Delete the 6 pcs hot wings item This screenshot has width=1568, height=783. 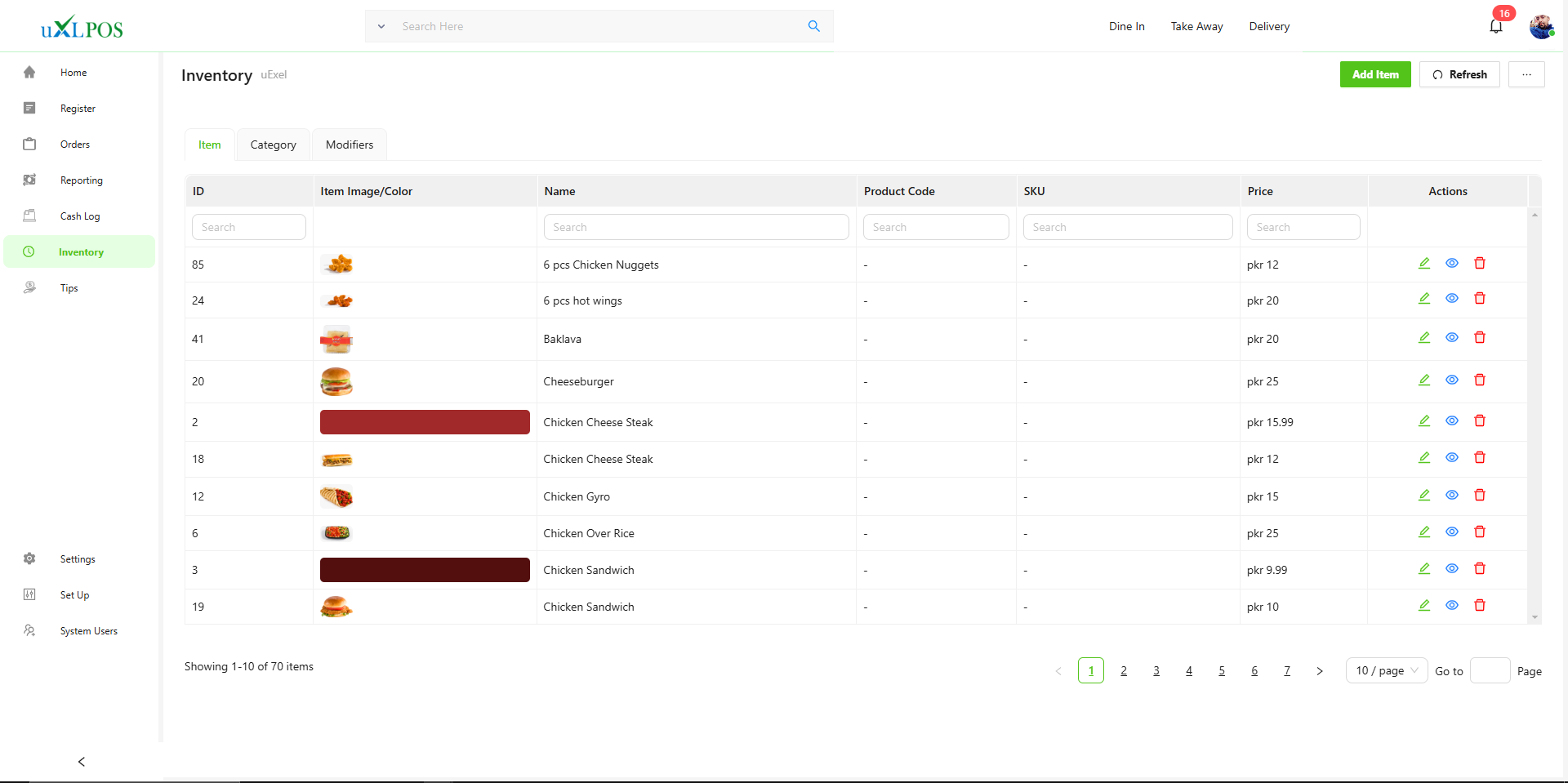pyautogui.click(x=1479, y=299)
